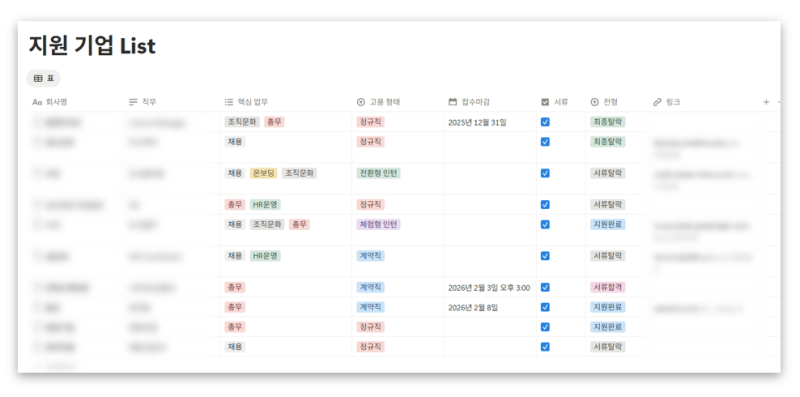The height and width of the screenshot is (397, 800).
Task: Open the 접수마감 calendar column header
Action: coord(469,102)
